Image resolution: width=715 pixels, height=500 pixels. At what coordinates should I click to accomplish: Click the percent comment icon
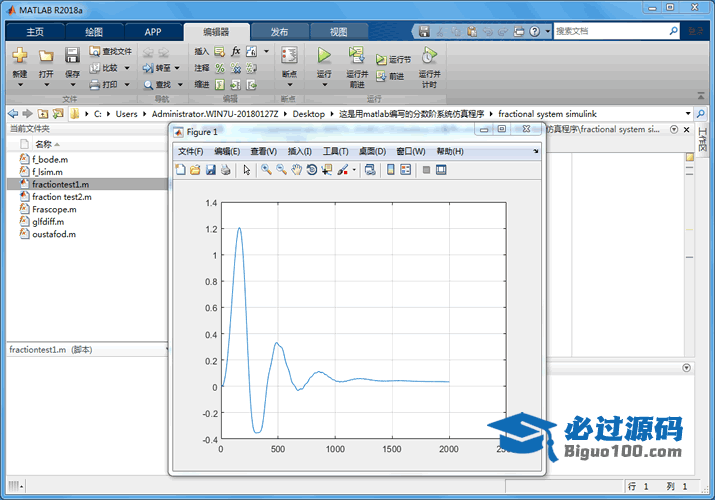point(220,68)
